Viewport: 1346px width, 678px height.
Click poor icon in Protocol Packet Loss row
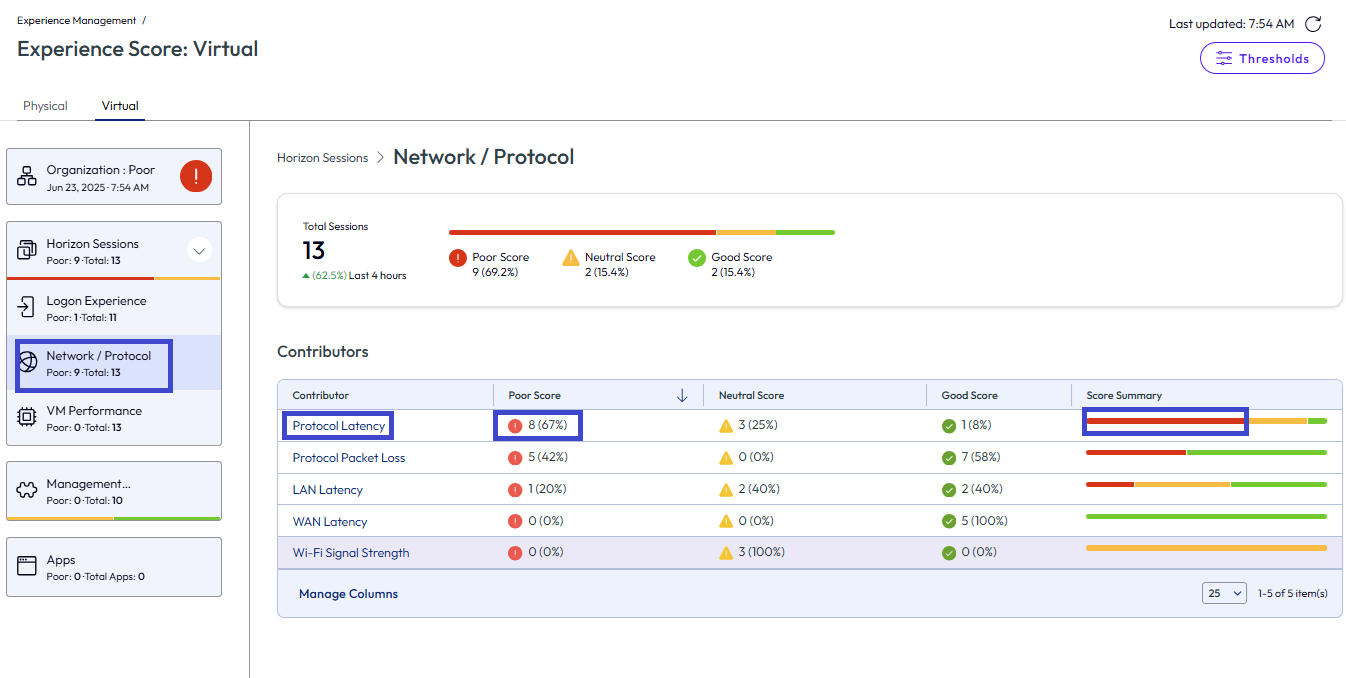pyautogui.click(x=515, y=458)
